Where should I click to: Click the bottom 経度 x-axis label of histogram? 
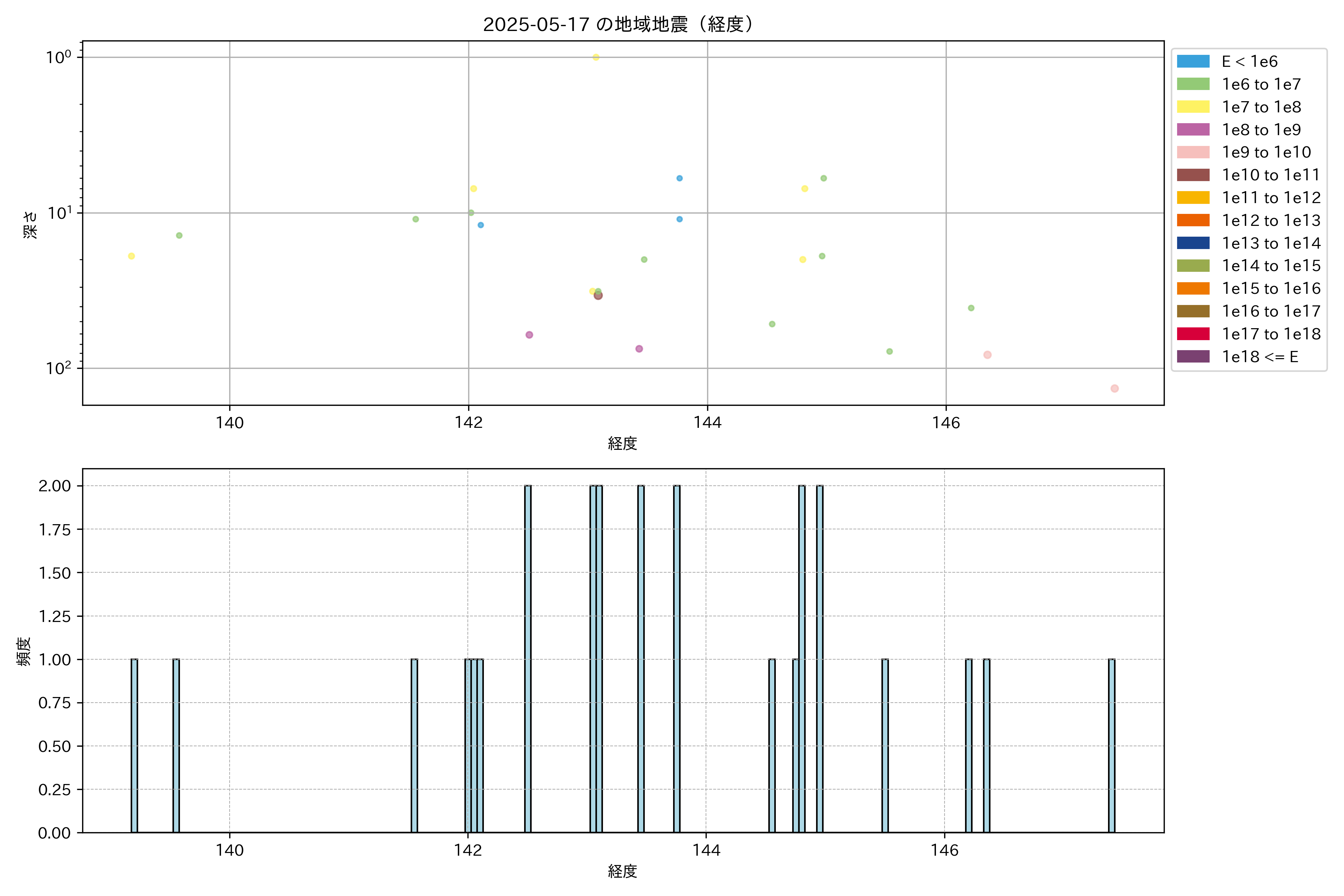(622, 871)
